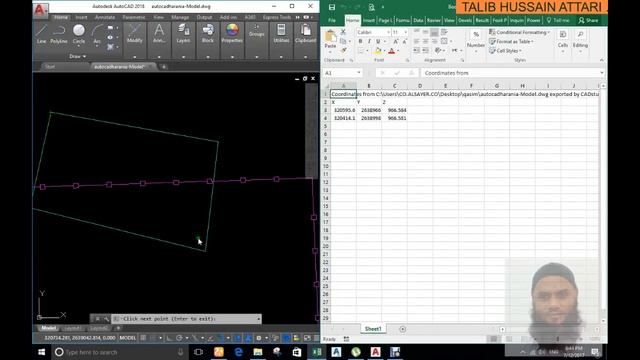Select the Line tool in AutoCAD
640x360 pixels.
[41, 33]
